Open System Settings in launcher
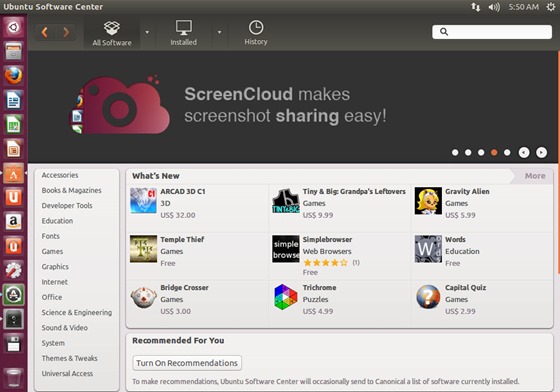Screen dimensions: 560x392 point(14,270)
